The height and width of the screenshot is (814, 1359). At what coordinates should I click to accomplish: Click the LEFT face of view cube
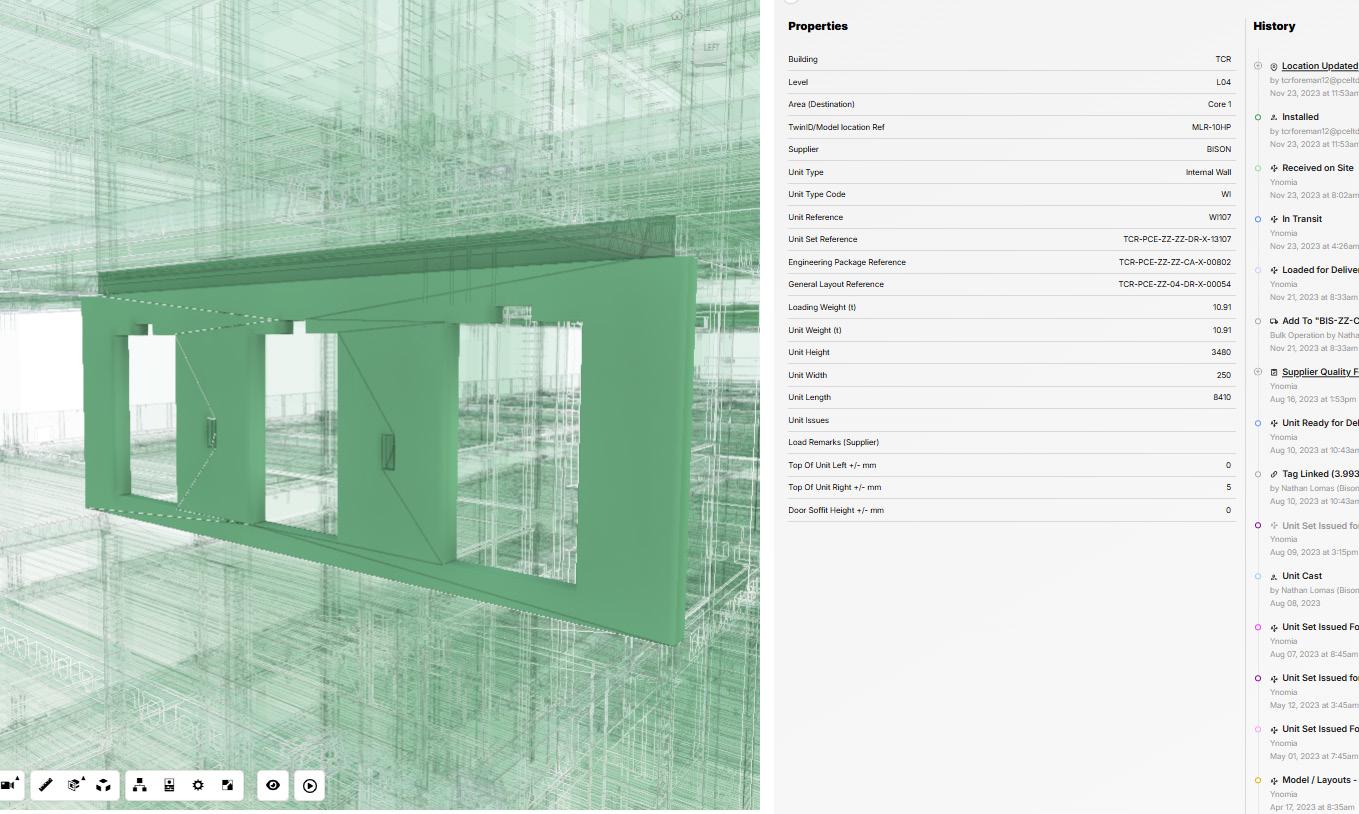711,47
